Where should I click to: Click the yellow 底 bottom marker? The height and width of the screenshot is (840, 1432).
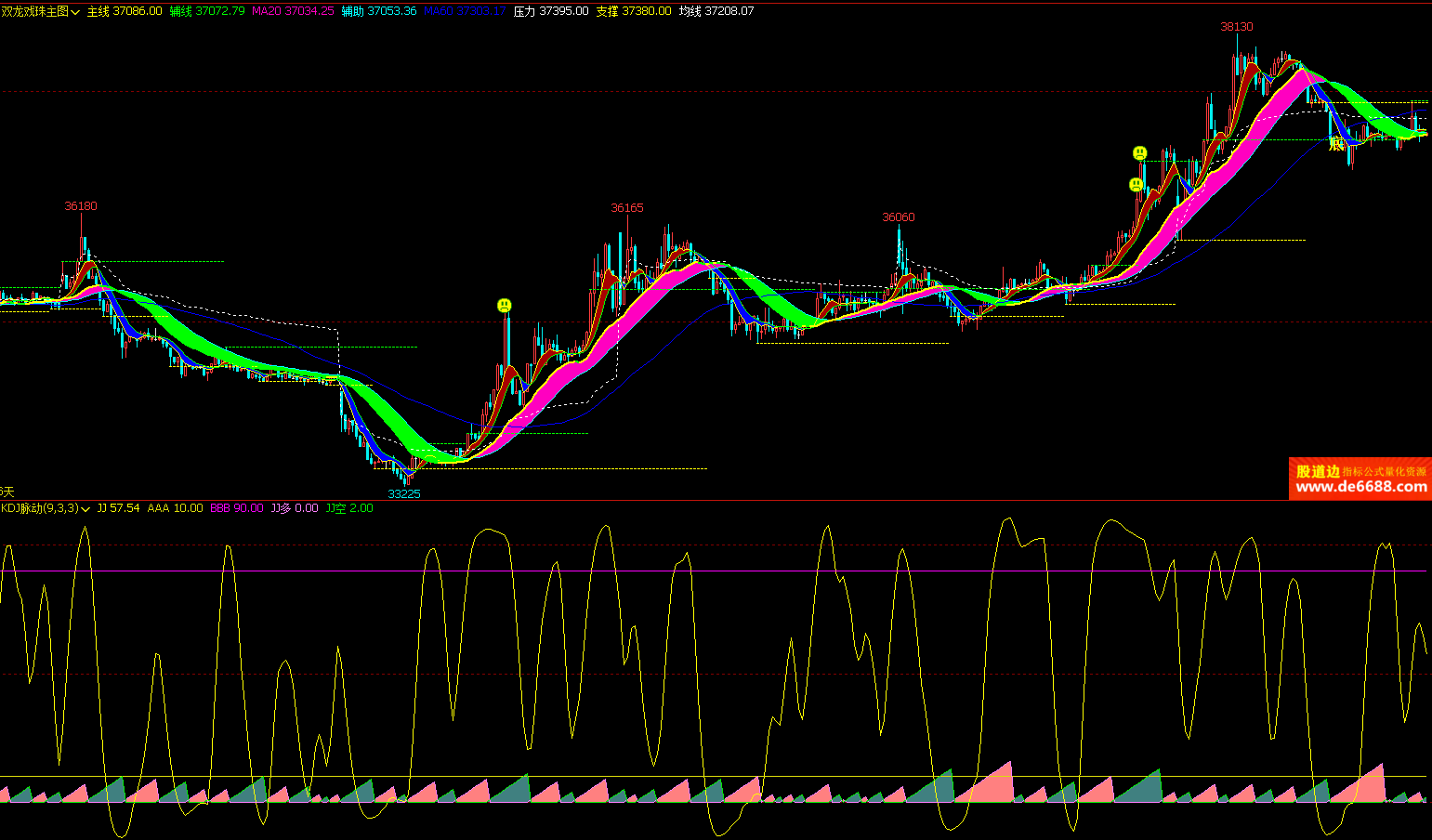click(x=1336, y=144)
